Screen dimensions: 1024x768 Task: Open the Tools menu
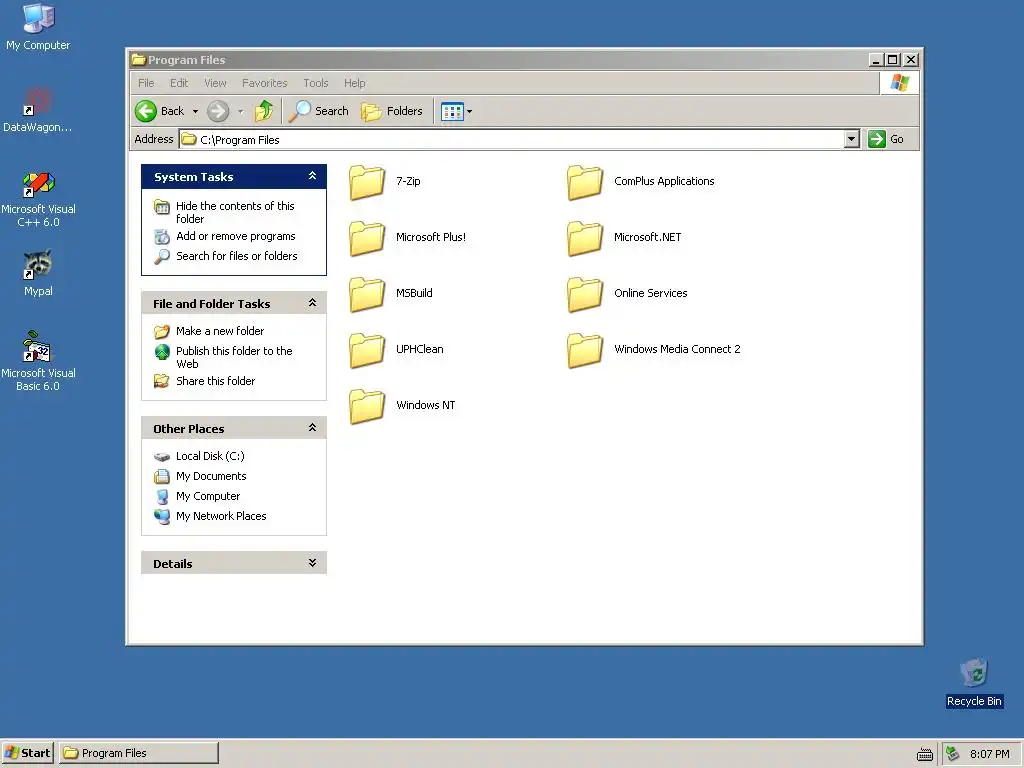(315, 83)
